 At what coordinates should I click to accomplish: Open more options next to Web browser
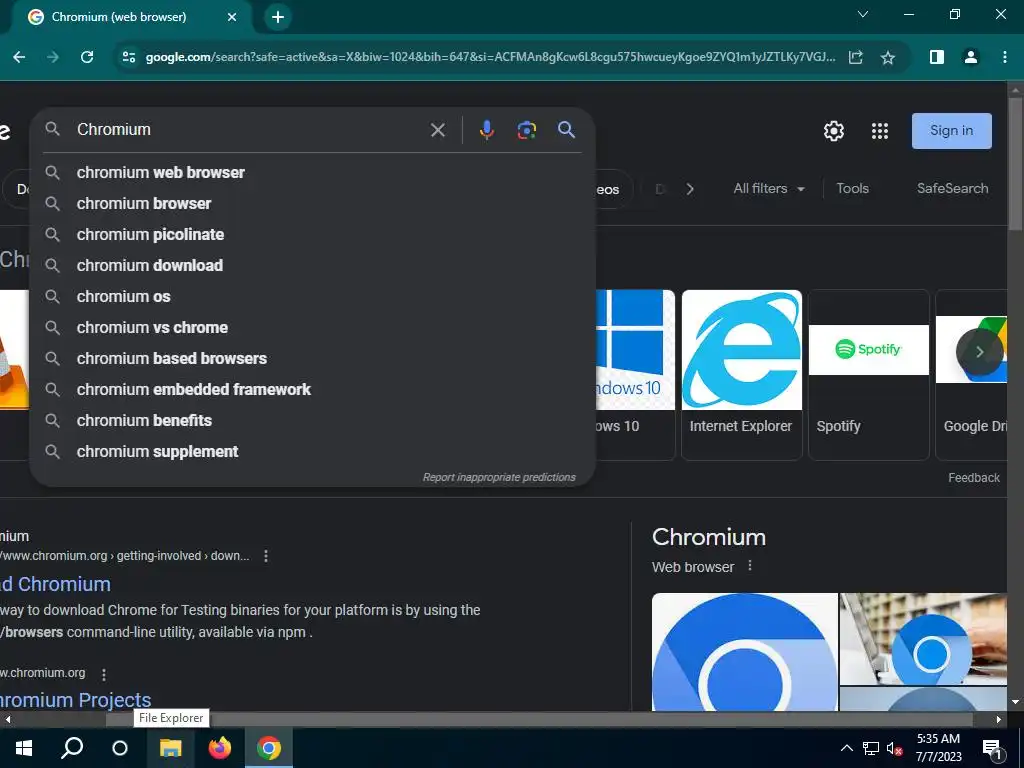point(750,566)
